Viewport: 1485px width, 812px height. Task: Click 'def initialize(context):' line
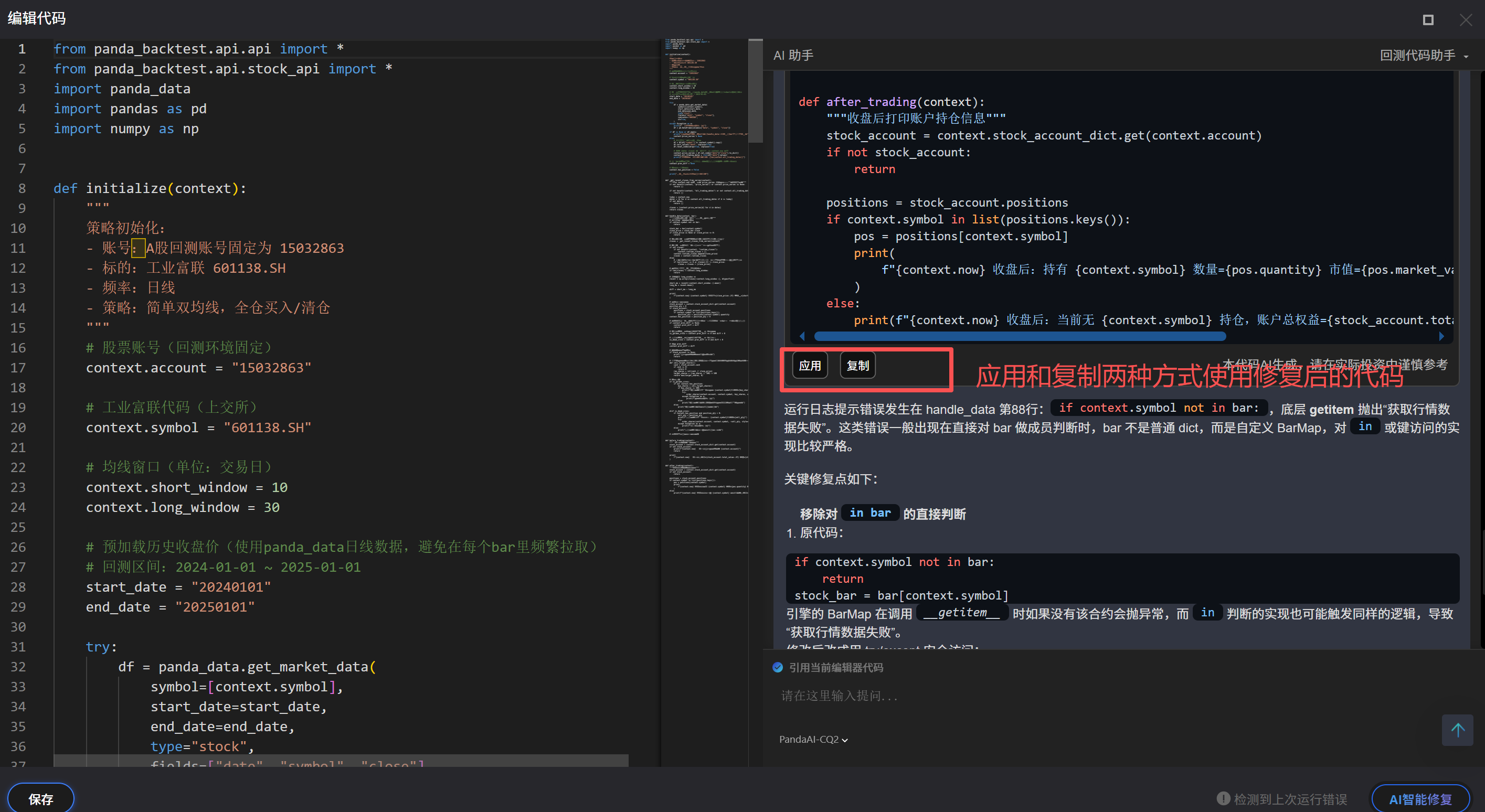click(x=150, y=188)
